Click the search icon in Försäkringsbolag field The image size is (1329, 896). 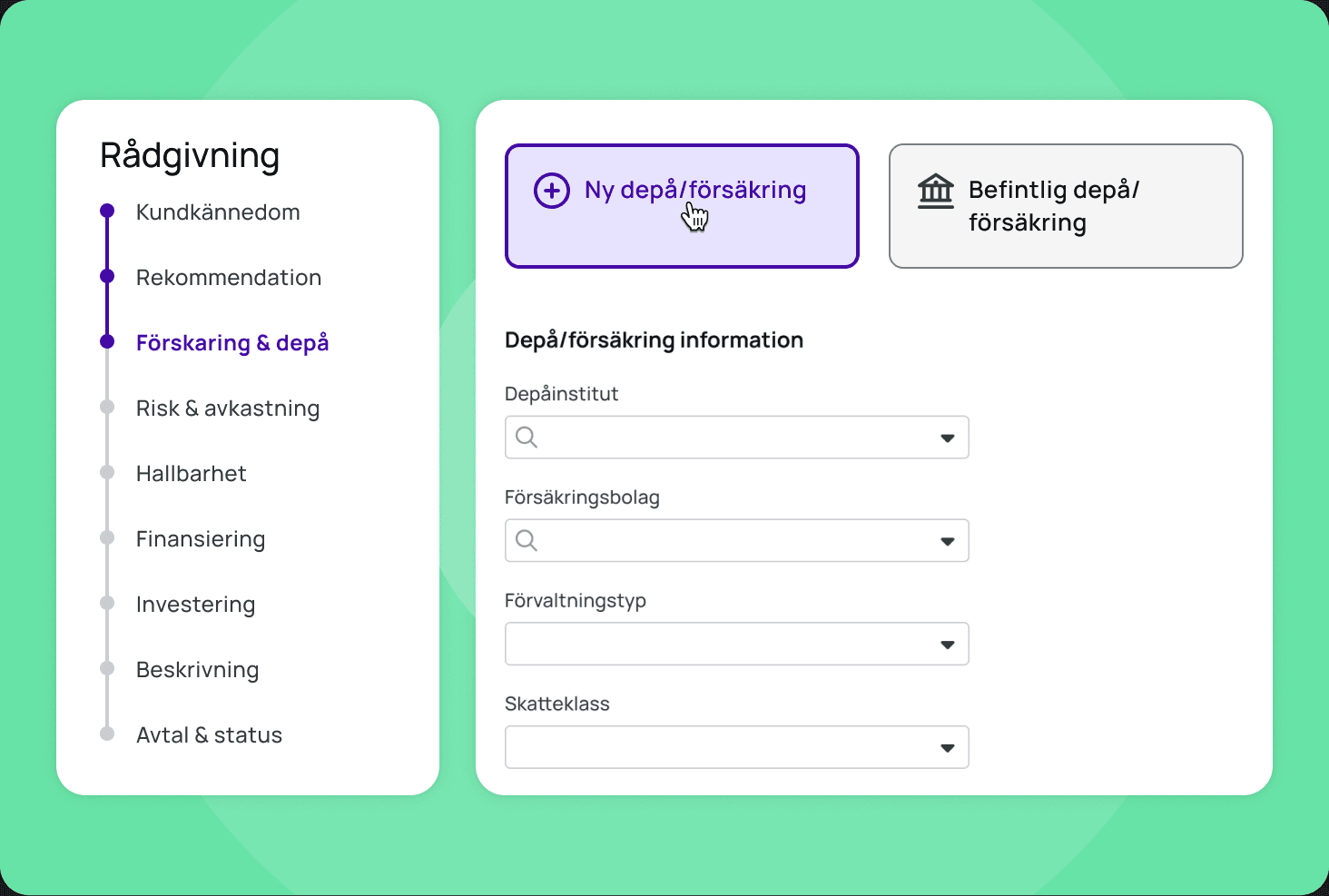coord(527,541)
